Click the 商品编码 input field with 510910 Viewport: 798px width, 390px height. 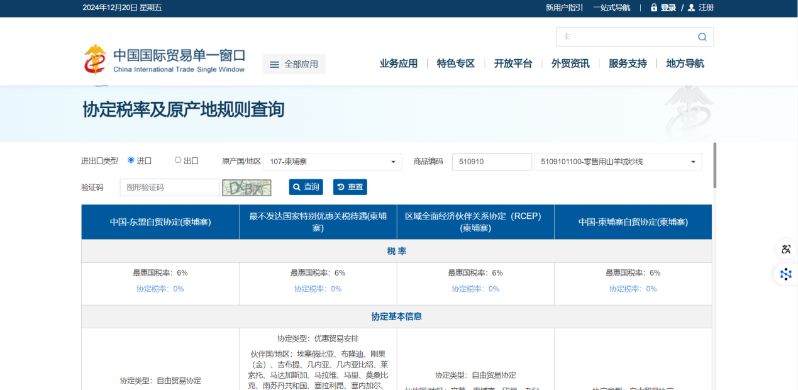pos(492,162)
